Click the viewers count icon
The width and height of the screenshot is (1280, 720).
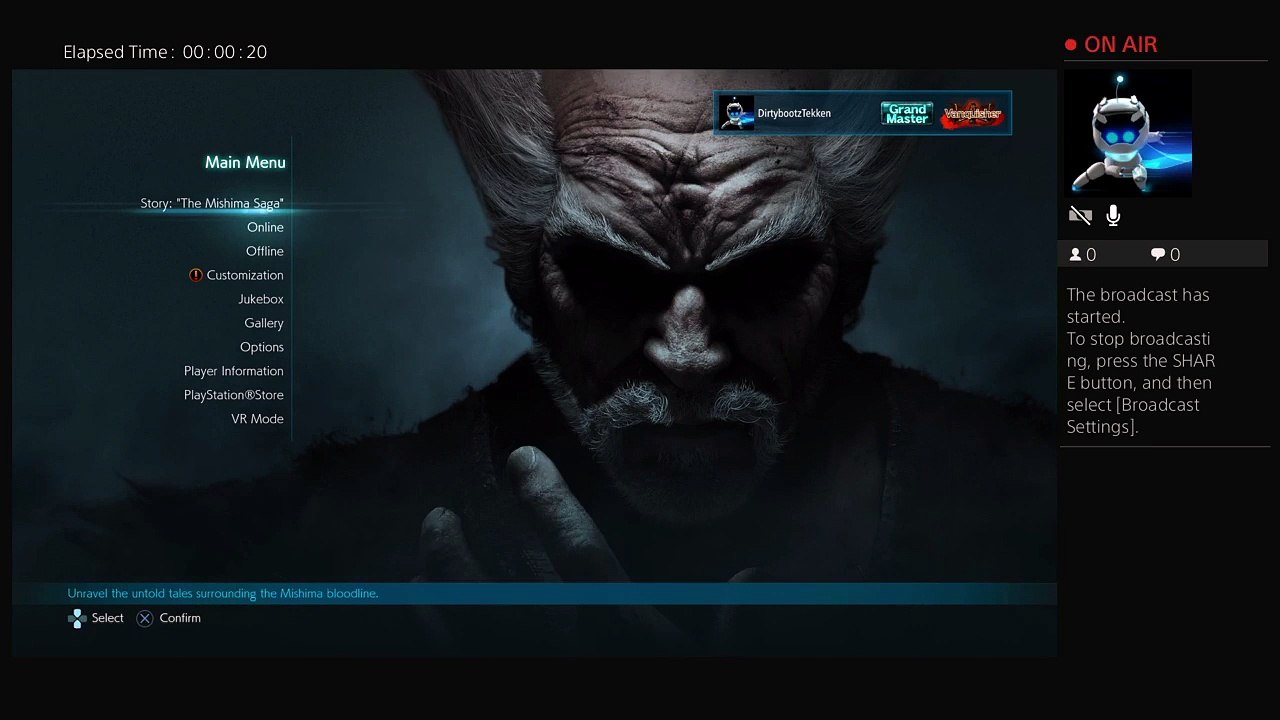(1076, 255)
